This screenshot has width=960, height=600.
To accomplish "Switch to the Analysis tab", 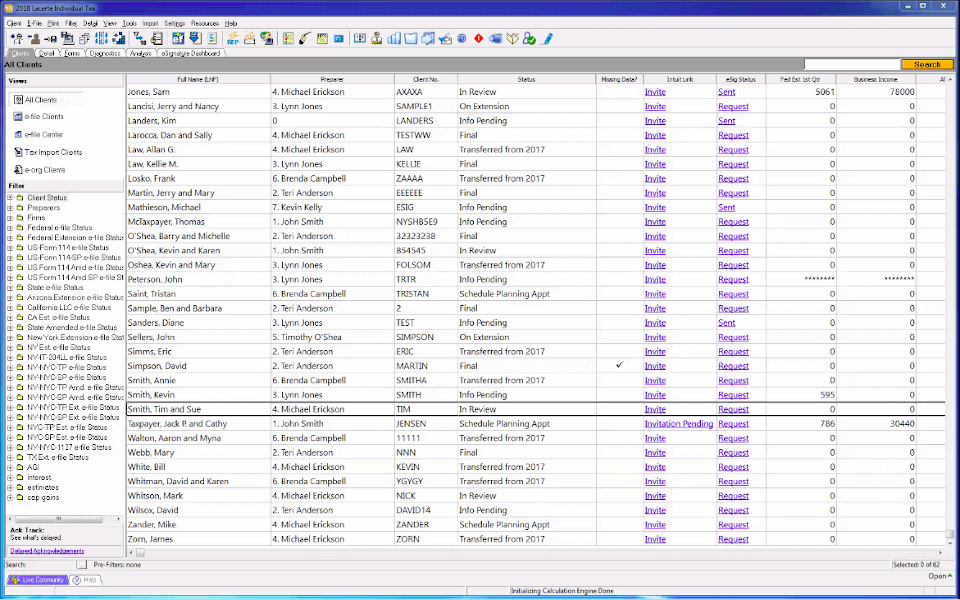I will click(140, 53).
